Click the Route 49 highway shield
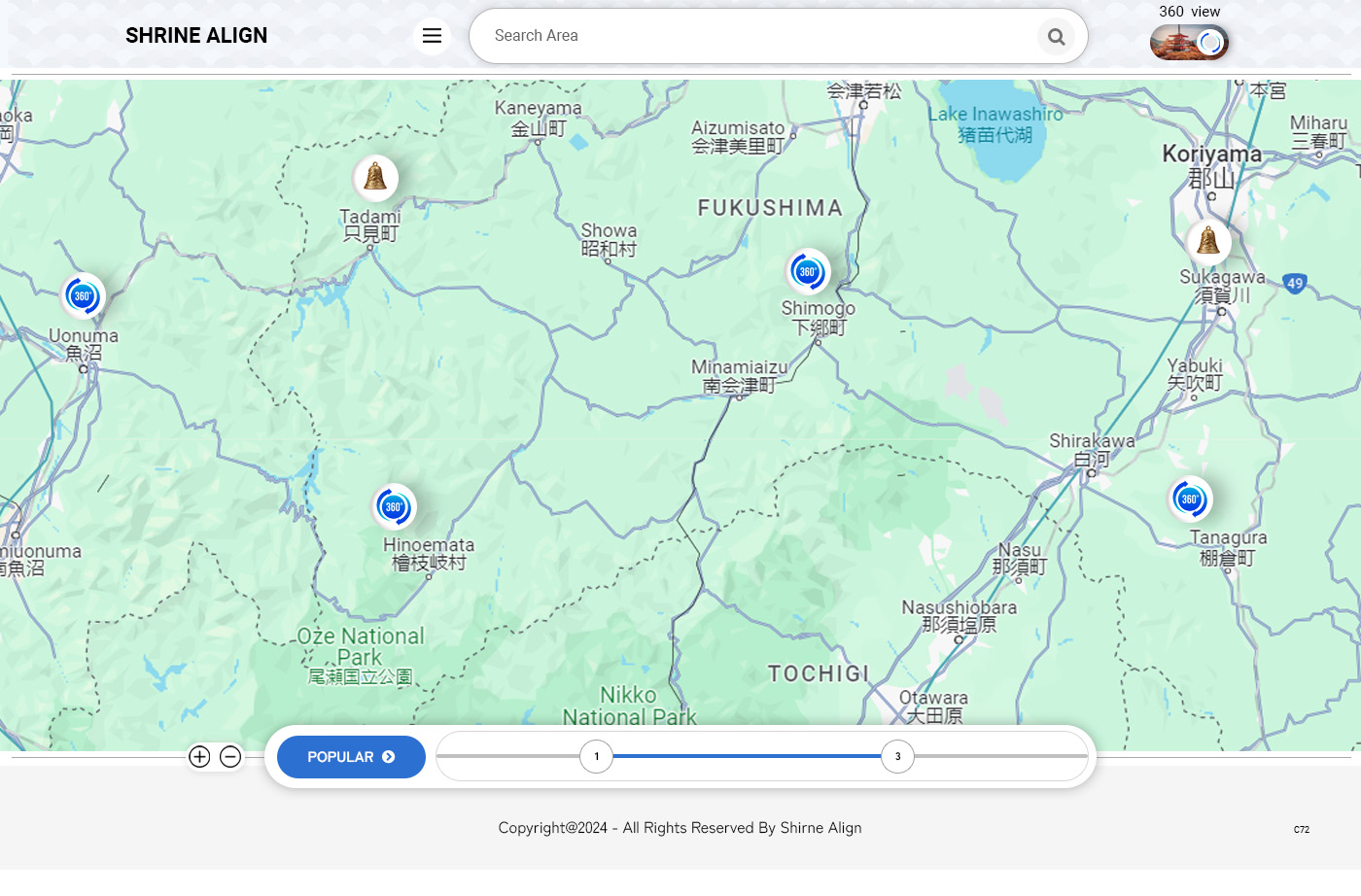 1294,284
